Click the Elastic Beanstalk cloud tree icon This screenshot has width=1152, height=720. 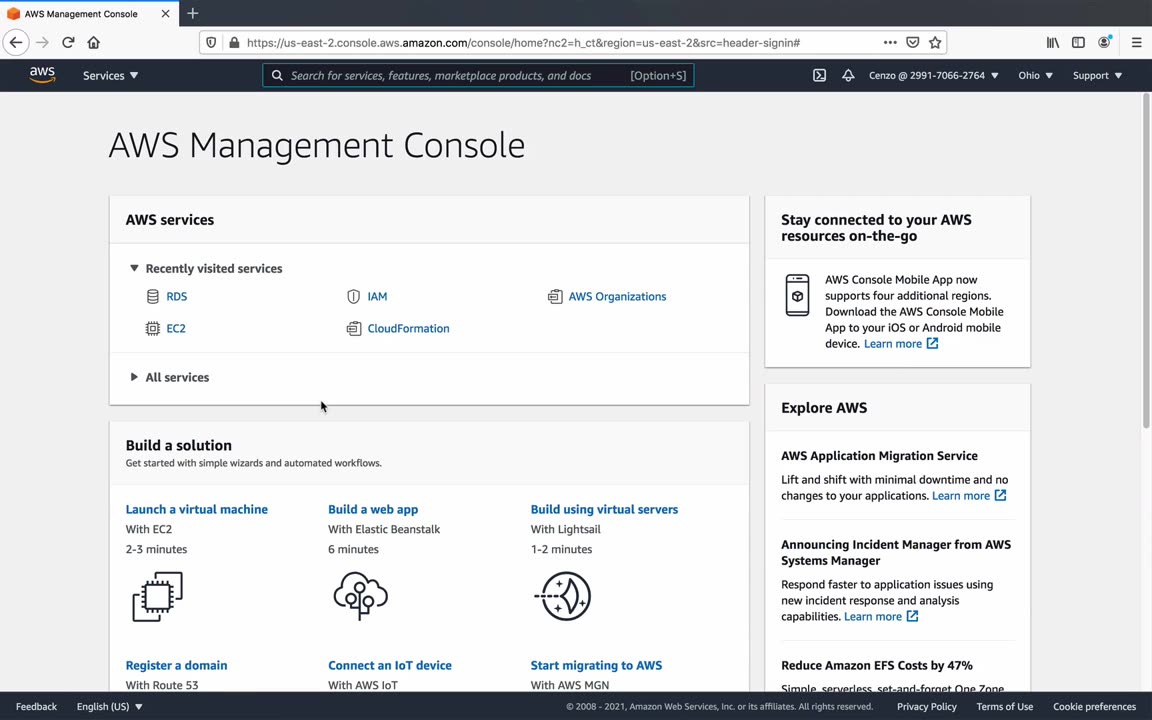tap(360, 596)
